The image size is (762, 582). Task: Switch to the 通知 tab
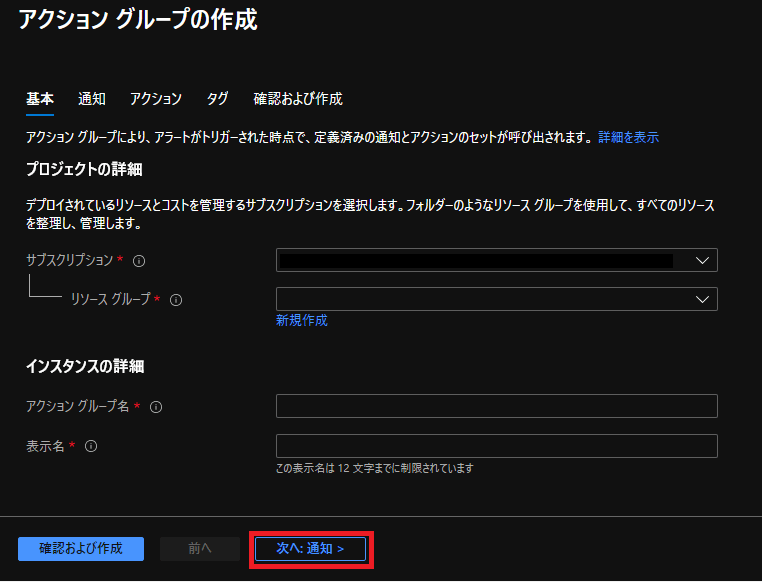tap(92, 99)
